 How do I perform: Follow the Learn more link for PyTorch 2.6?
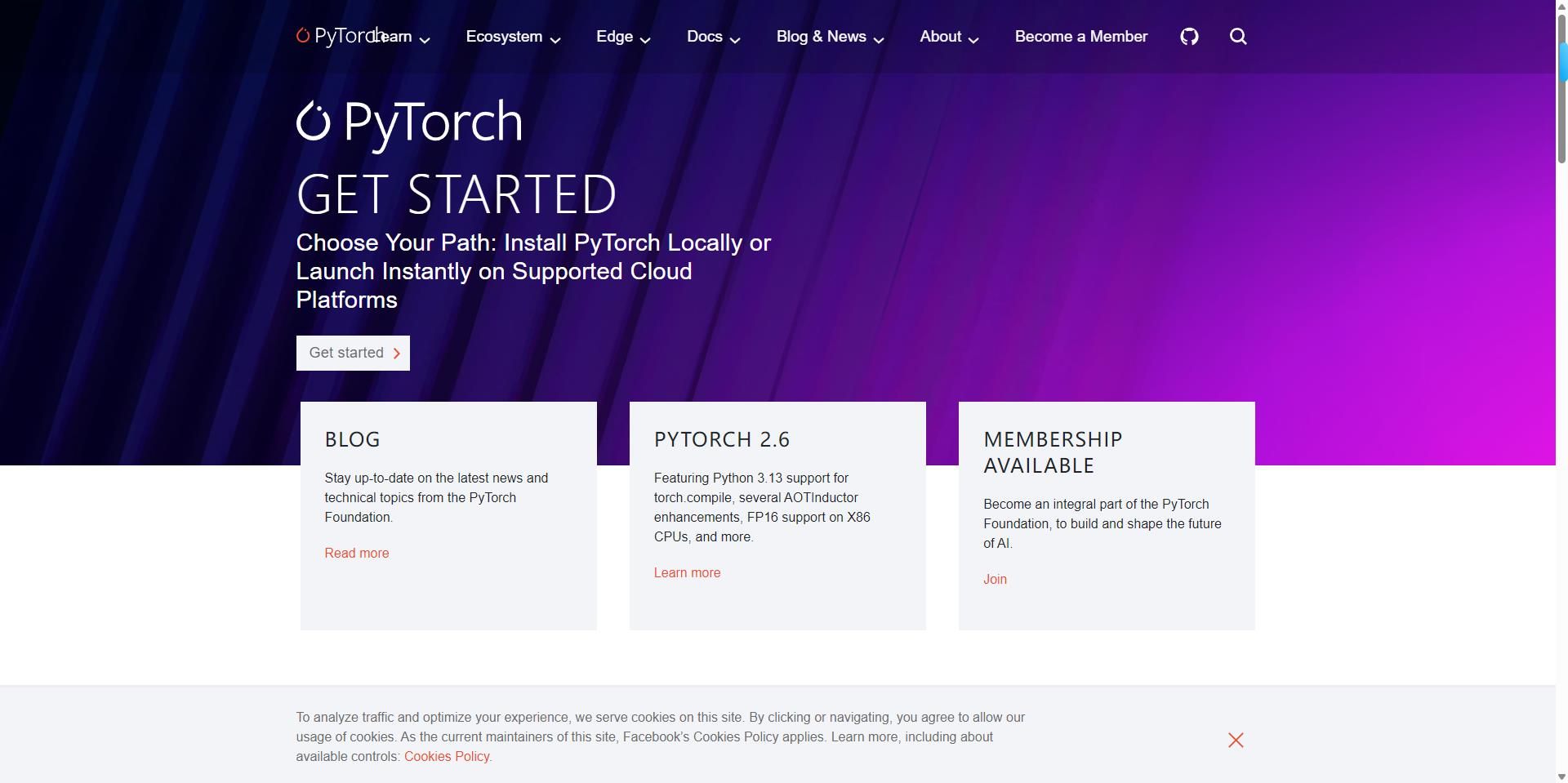[687, 572]
